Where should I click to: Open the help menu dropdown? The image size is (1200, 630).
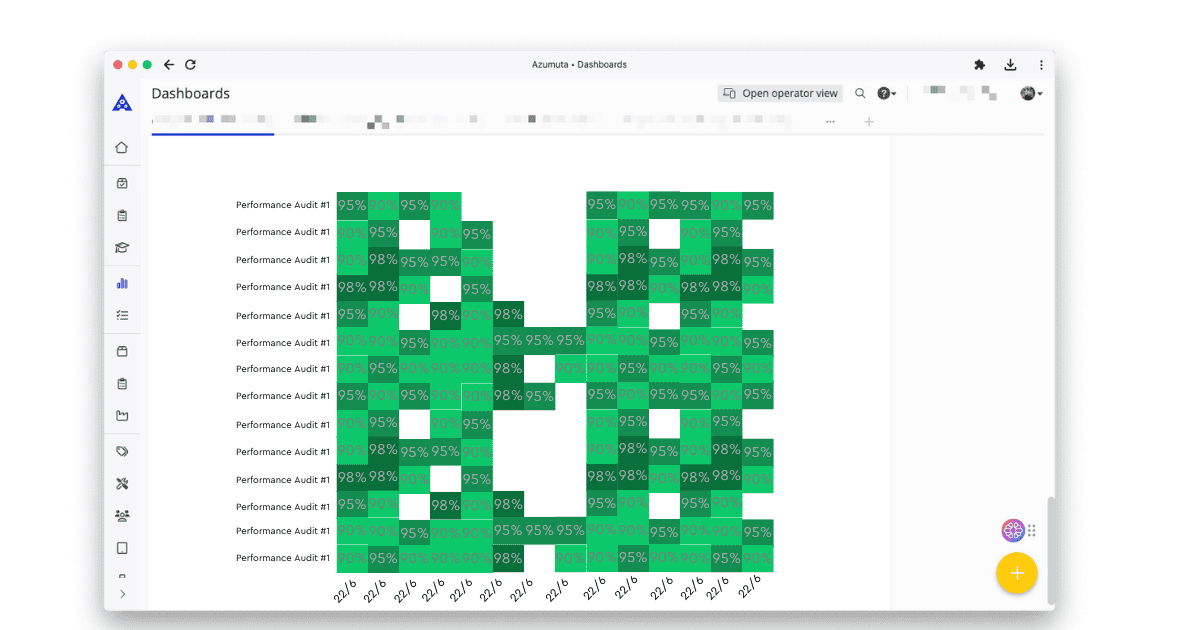click(x=884, y=92)
